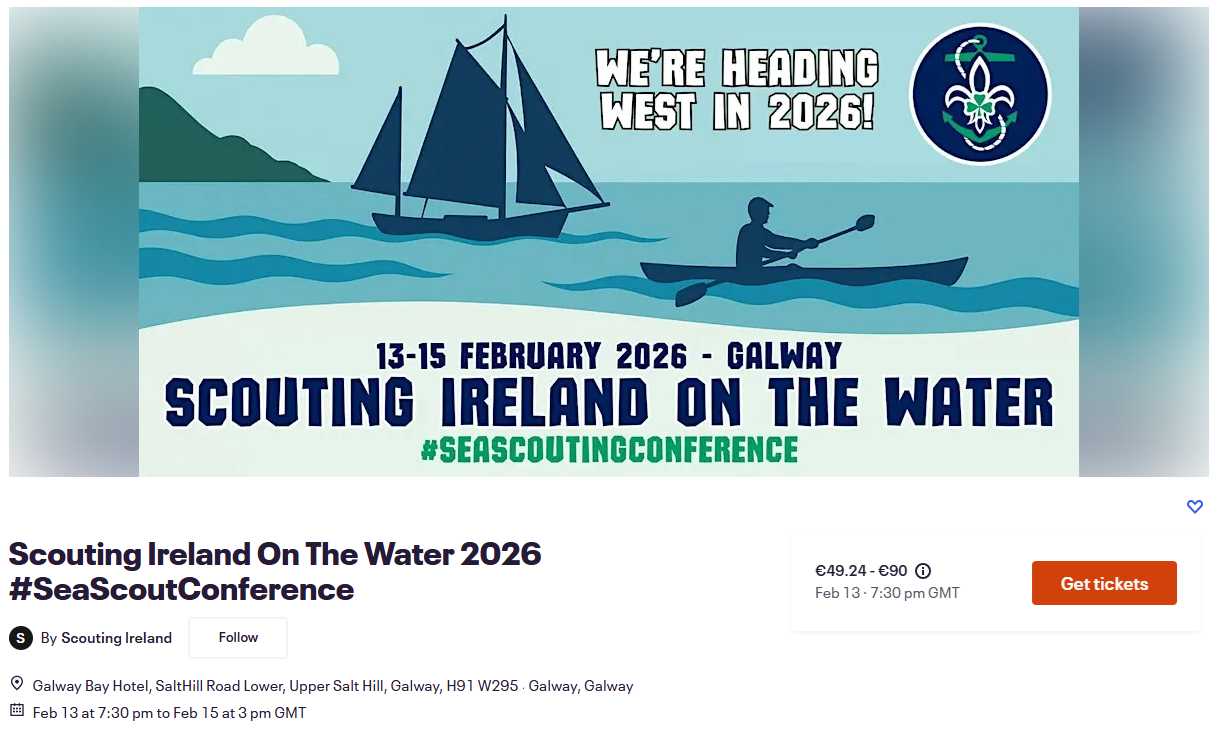Click the #SEASCOUTINGCONFERENCE hashtag in banner

609,450
